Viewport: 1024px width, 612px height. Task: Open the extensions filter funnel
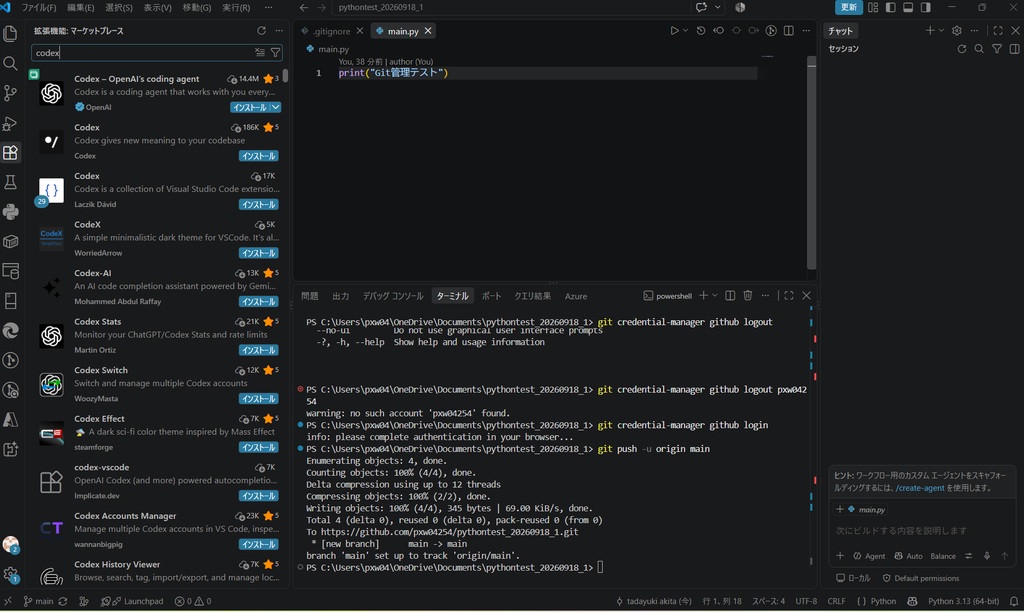276,52
